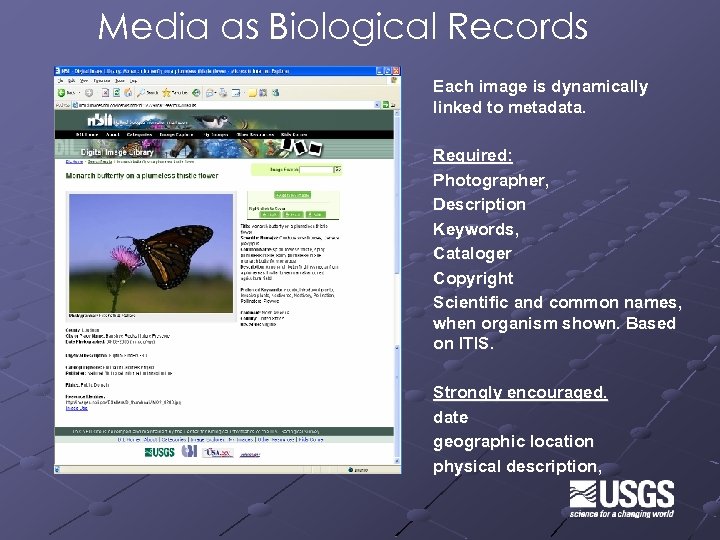This screenshot has height=540, width=720.
Task: Click the yellow folder toolbar icon
Action: click(x=252, y=93)
